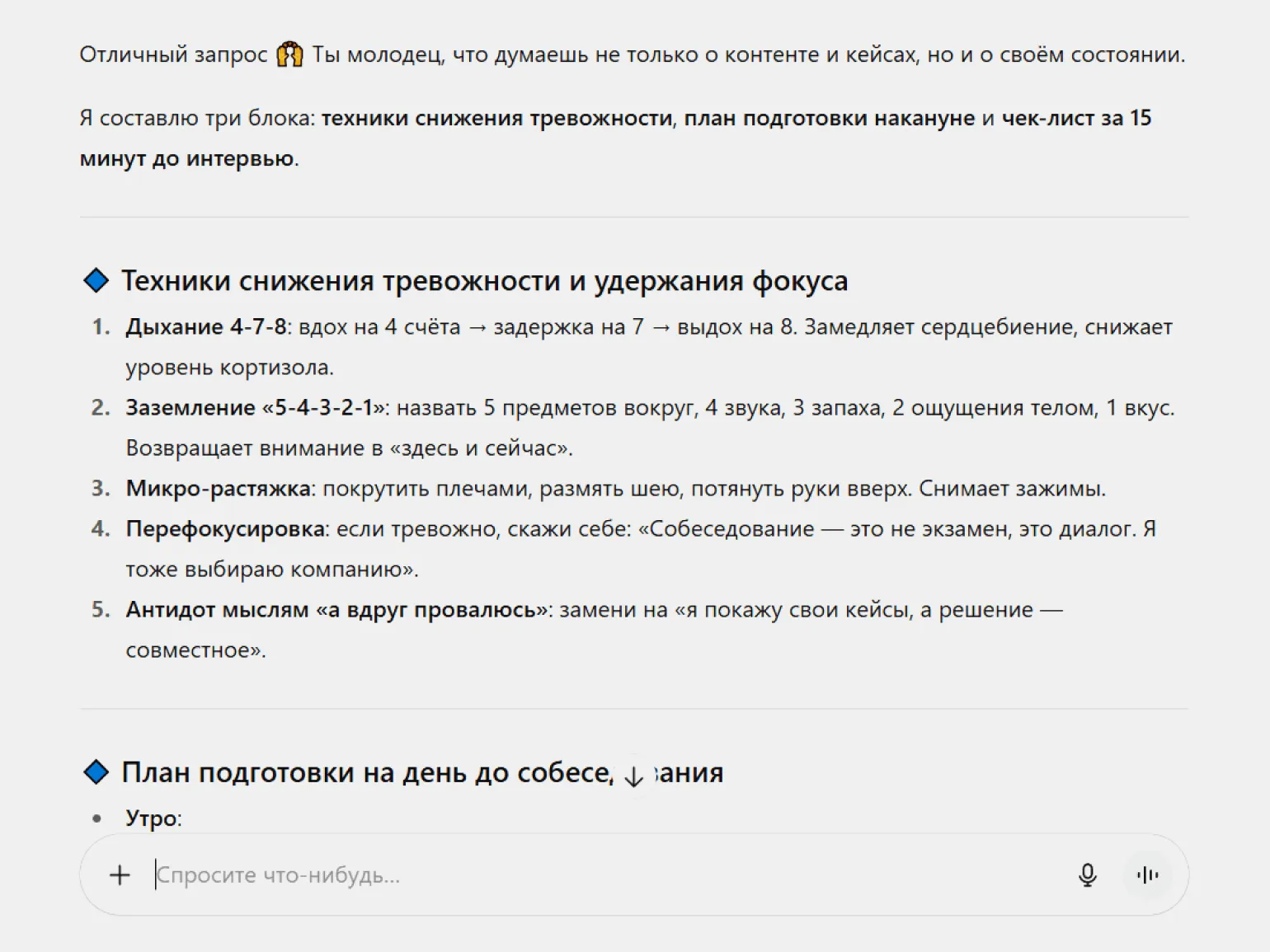1270x952 pixels.
Task: Click bold phrase "план подготовки накануне" in intro
Action: pyautogui.click(x=829, y=119)
